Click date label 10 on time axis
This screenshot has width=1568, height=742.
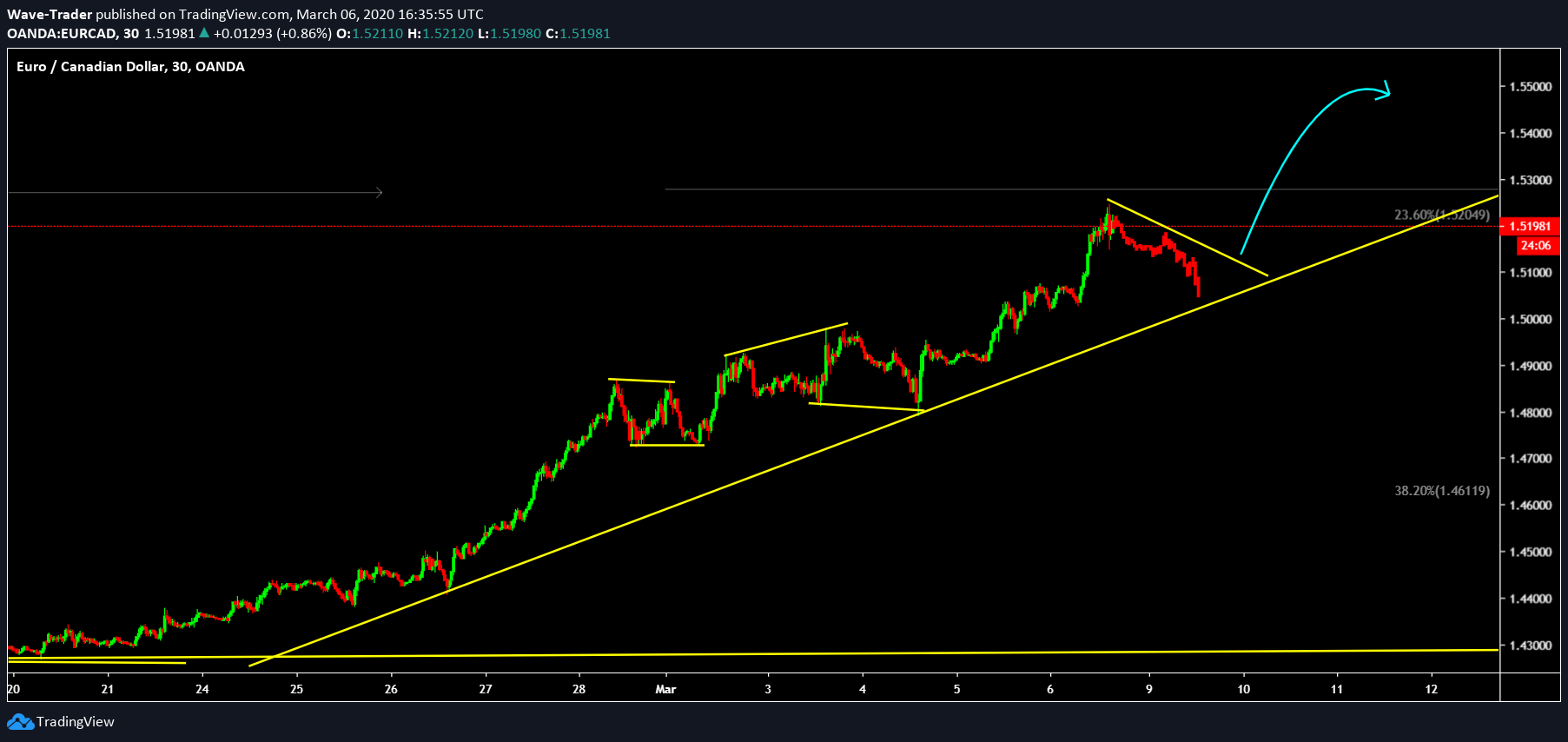click(x=1244, y=689)
